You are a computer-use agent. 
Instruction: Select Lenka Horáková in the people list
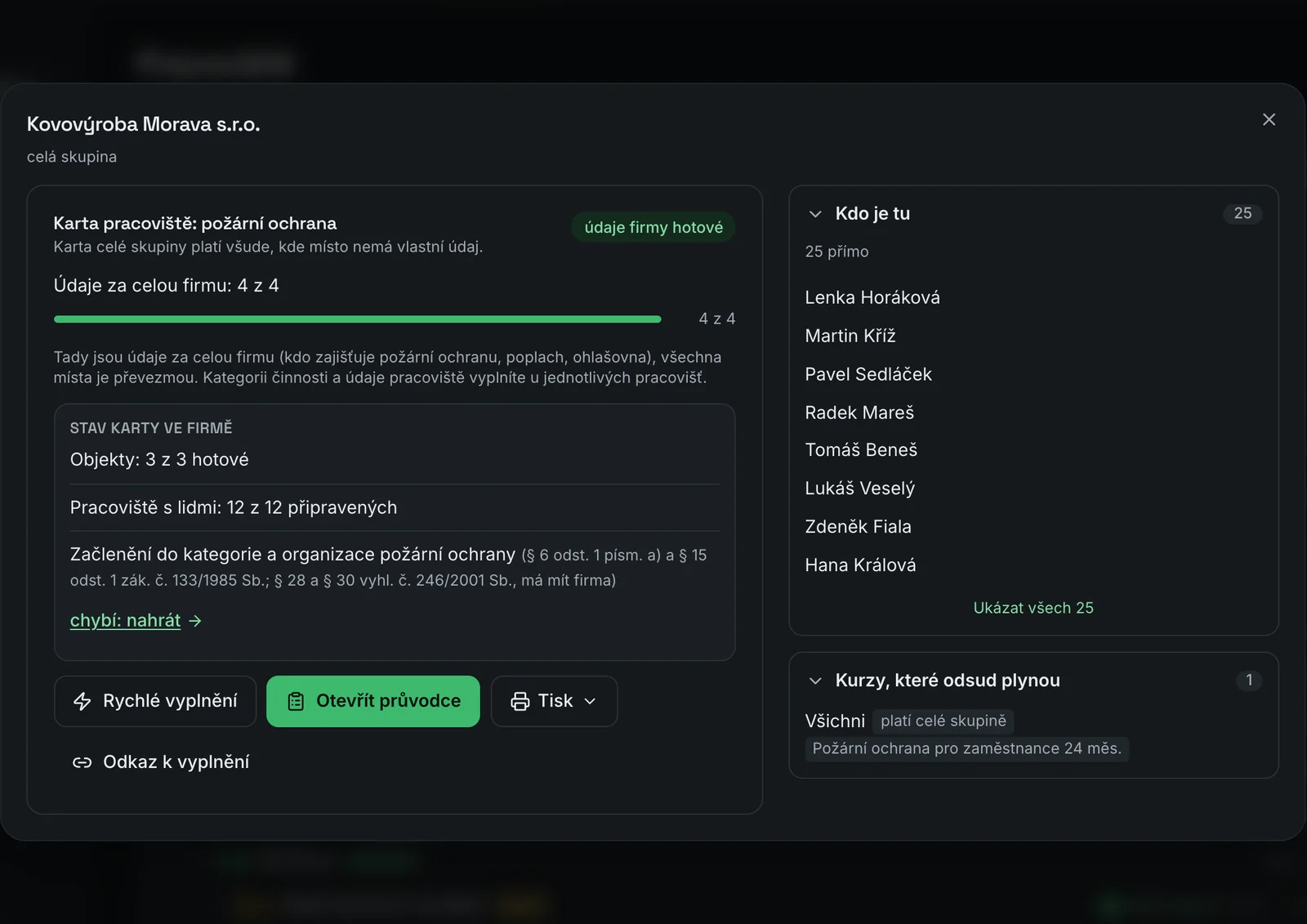coord(872,297)
